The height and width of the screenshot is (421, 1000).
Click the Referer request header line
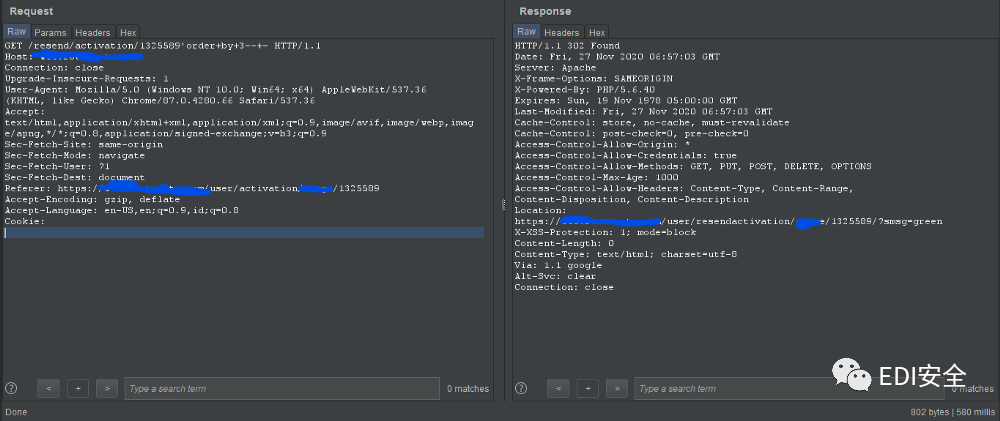[192, 188]
